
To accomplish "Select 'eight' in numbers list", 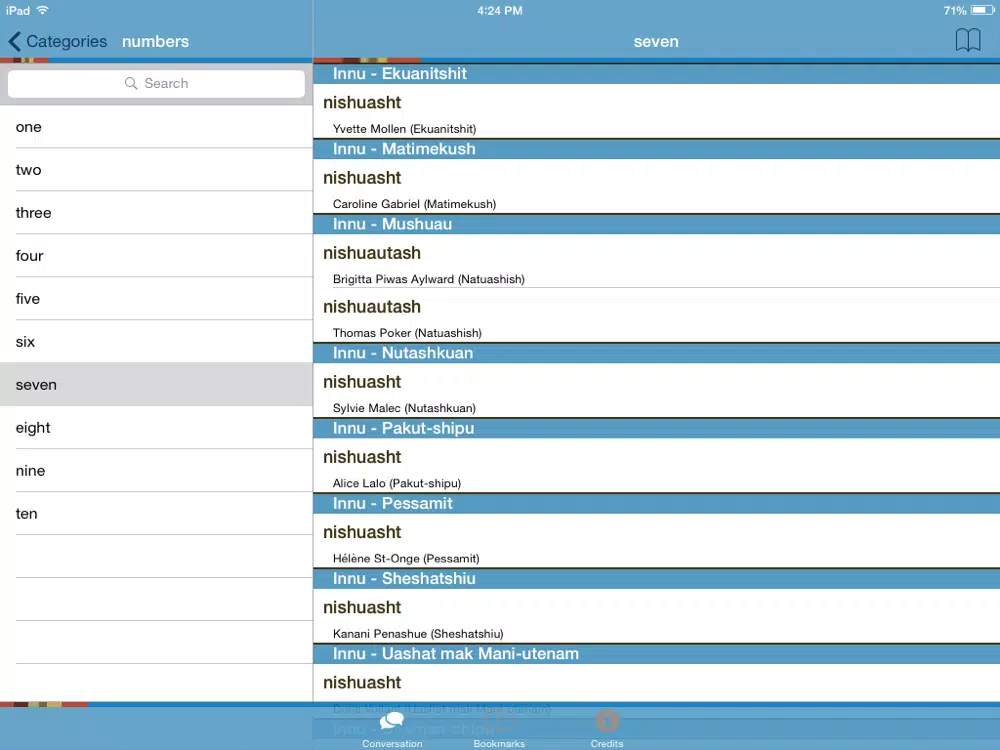I will coord(156,428).
